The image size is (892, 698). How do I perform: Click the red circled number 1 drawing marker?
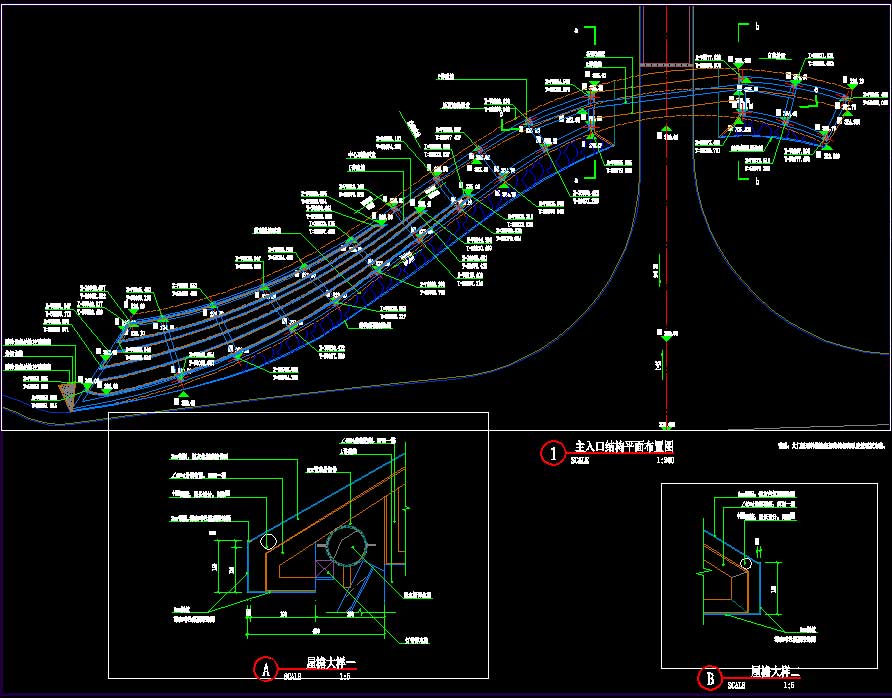coord(555,453)
